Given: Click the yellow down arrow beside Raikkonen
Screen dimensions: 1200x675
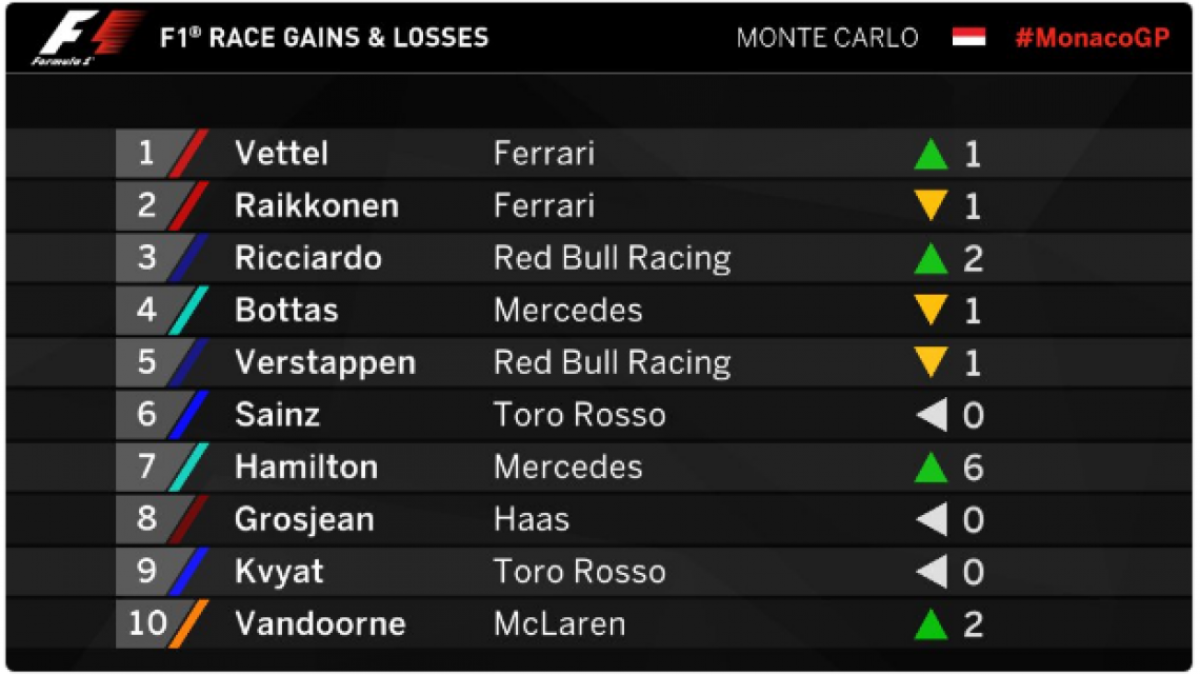Looking at the screenshot, I should pyautogui.click(x=931, y=206).
